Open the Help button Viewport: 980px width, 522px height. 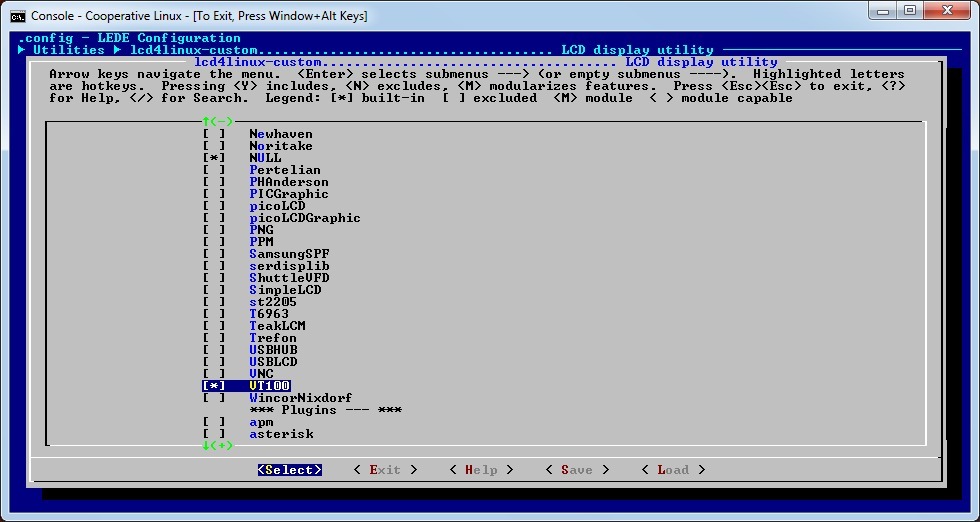(481, 469)
